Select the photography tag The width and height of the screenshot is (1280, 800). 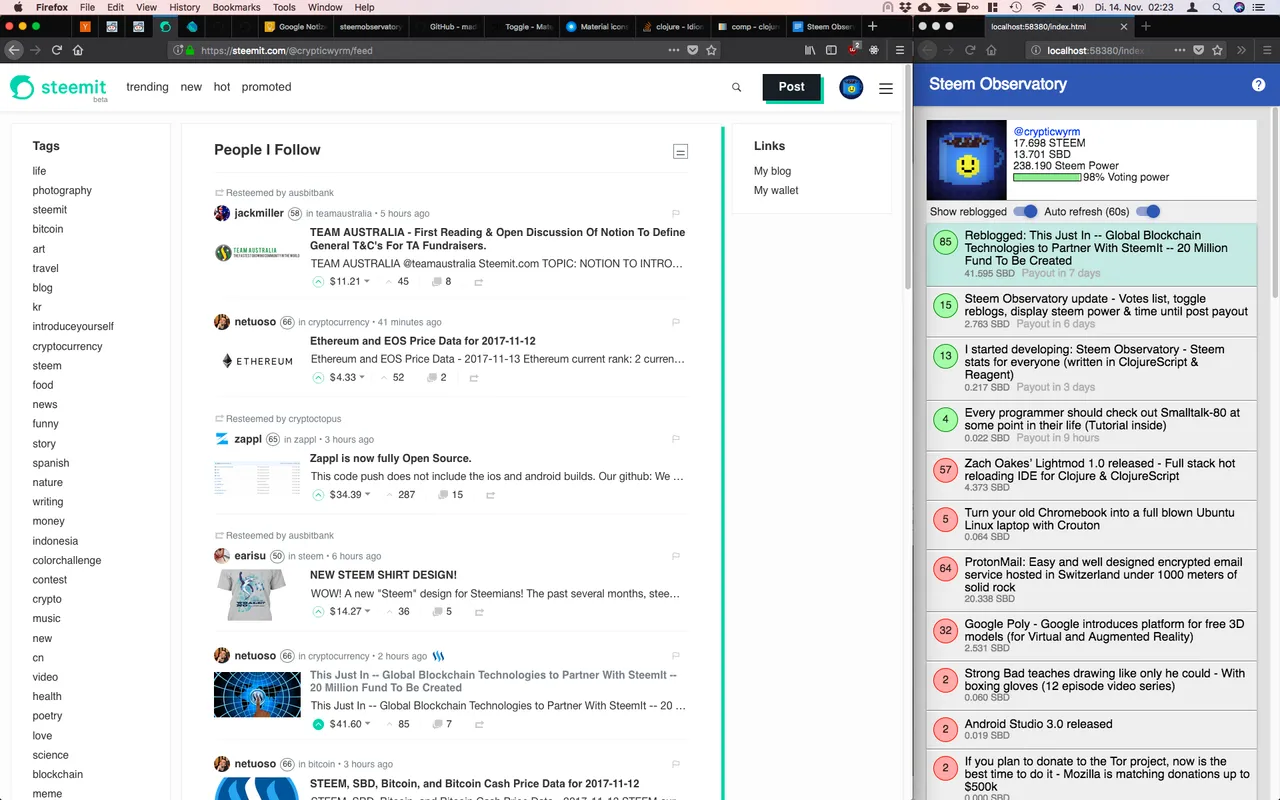coord(62,190)
